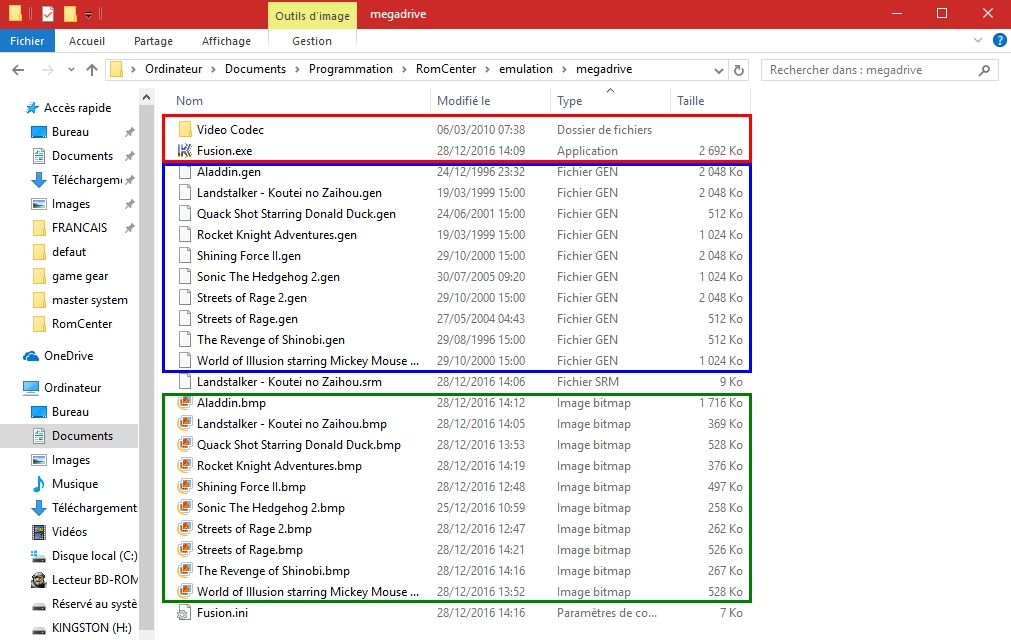Click the KINGSTON (H:) drive icon
This screenshot has width=1011, height=640.
point(39,628)
